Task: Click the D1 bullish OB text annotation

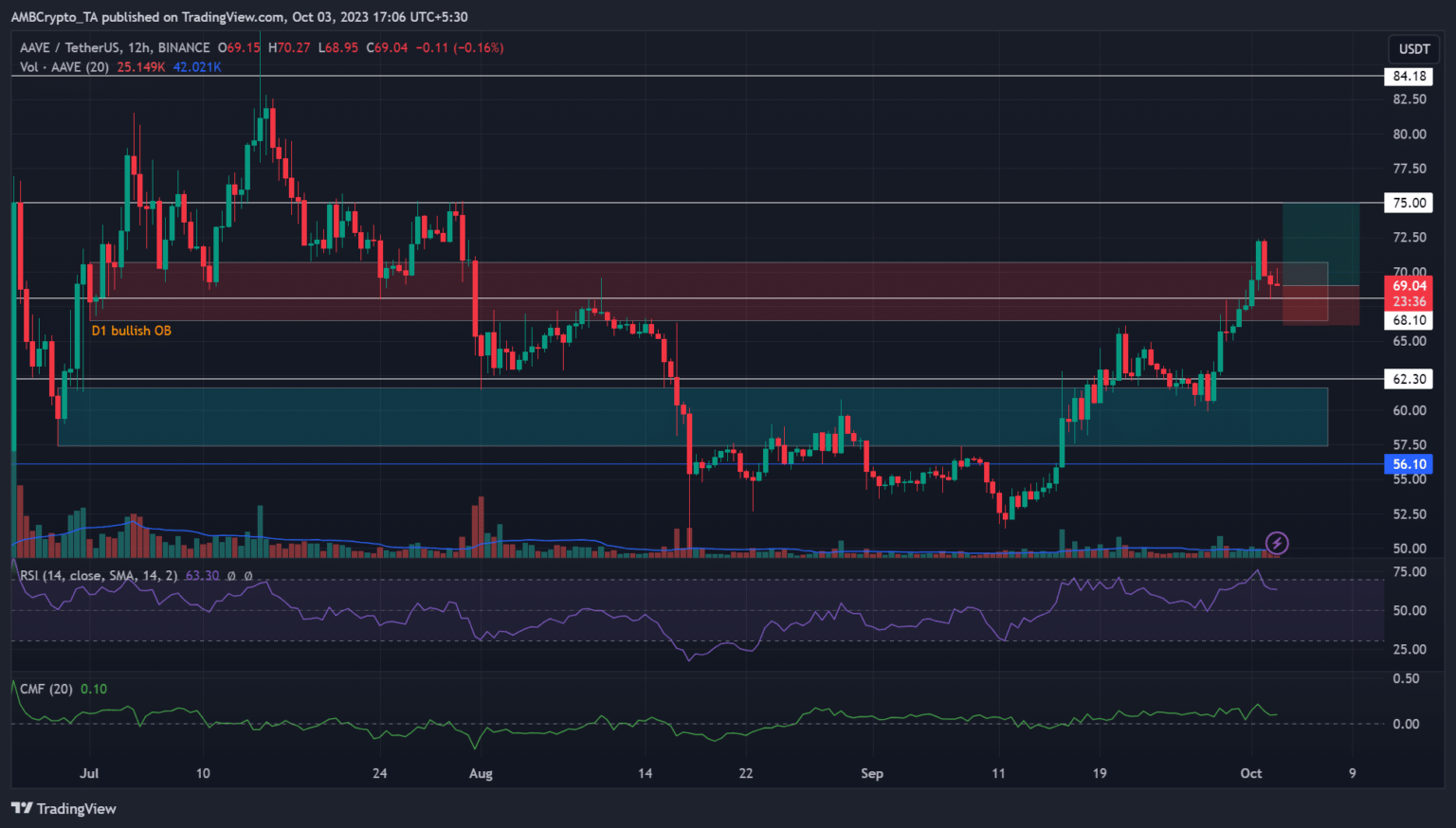Action: 131,331
